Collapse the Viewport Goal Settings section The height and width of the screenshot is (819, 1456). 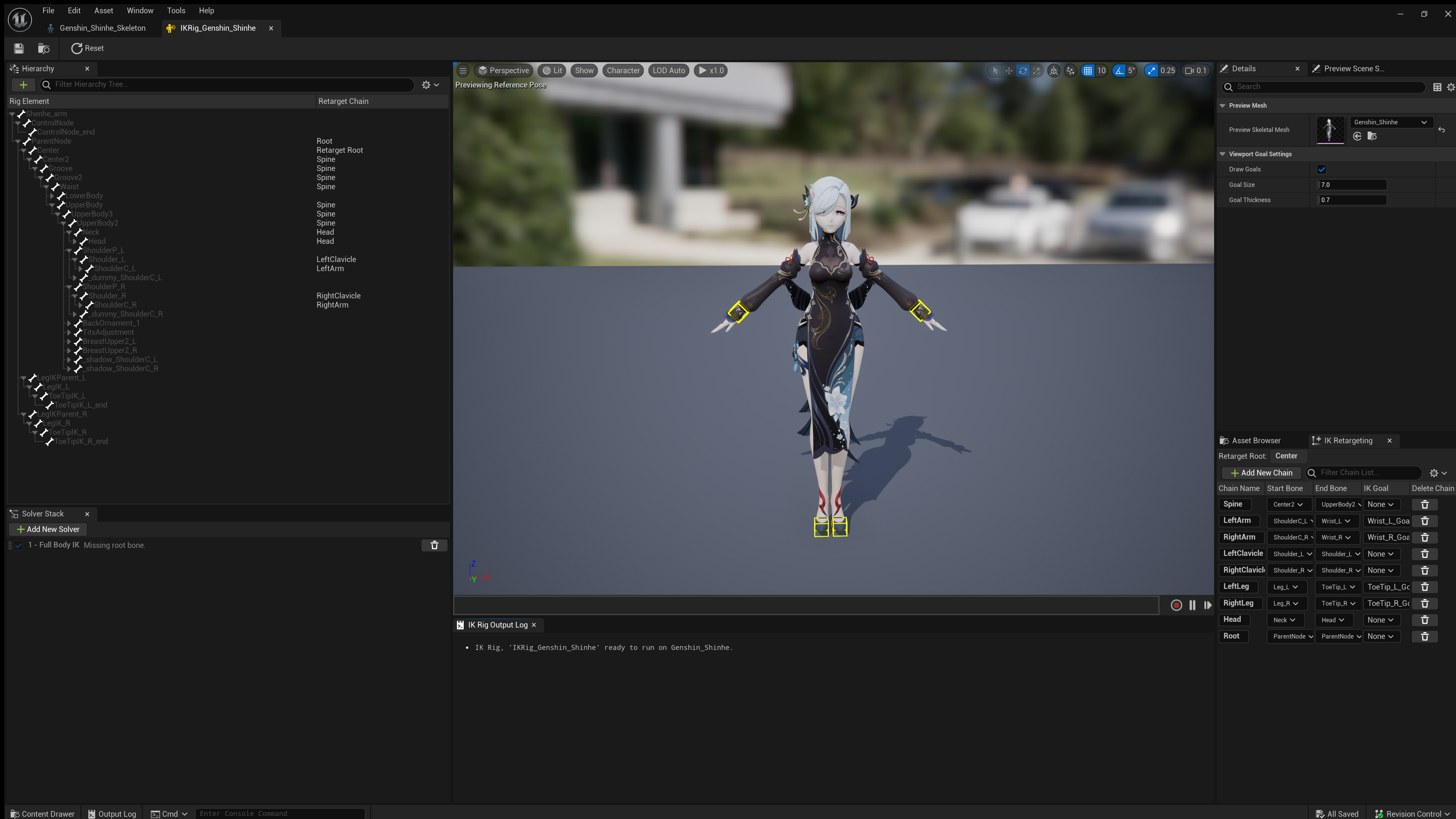(x=1222, y=154)
